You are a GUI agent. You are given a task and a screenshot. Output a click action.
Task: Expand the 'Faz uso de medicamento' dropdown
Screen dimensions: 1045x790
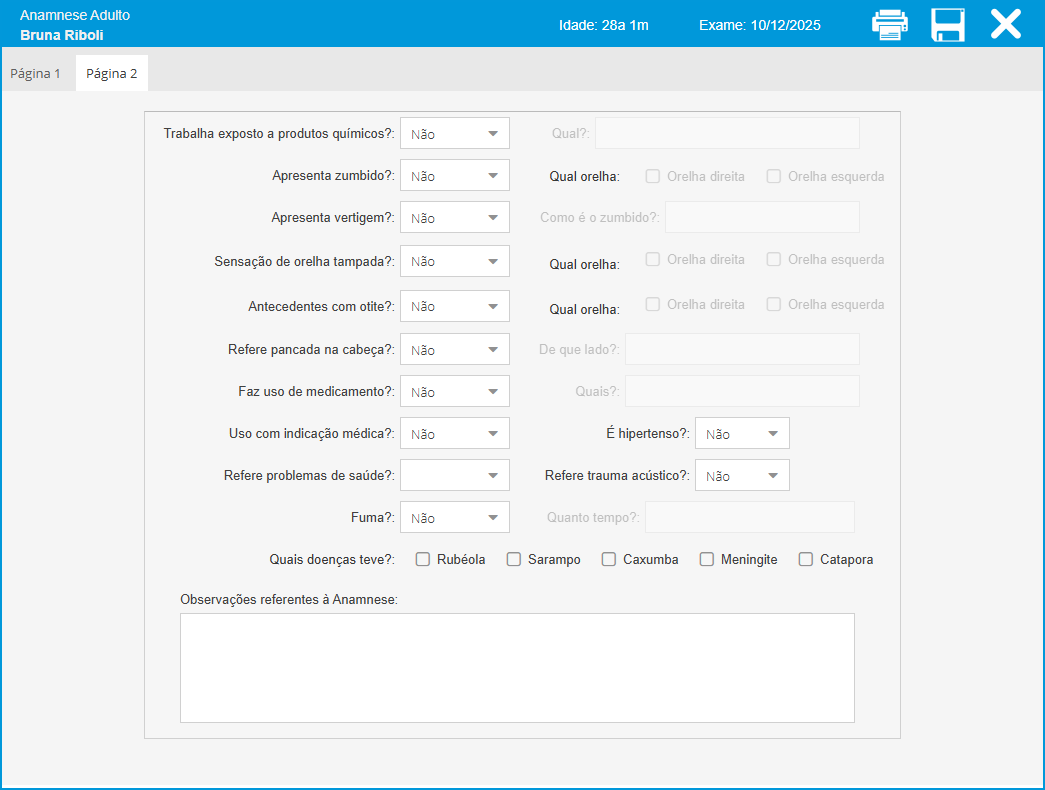[x=455, y=392]
